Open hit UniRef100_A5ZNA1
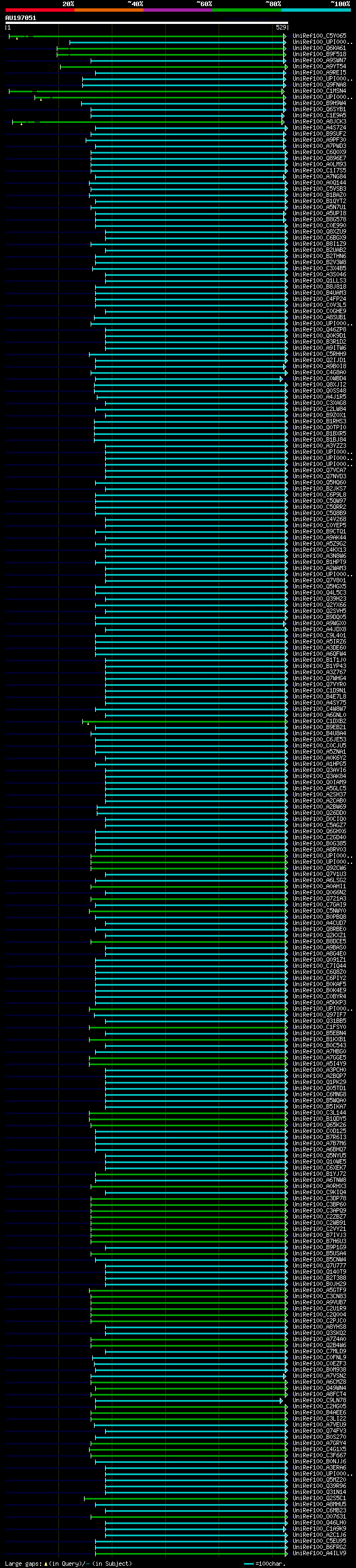 [319, 752]
